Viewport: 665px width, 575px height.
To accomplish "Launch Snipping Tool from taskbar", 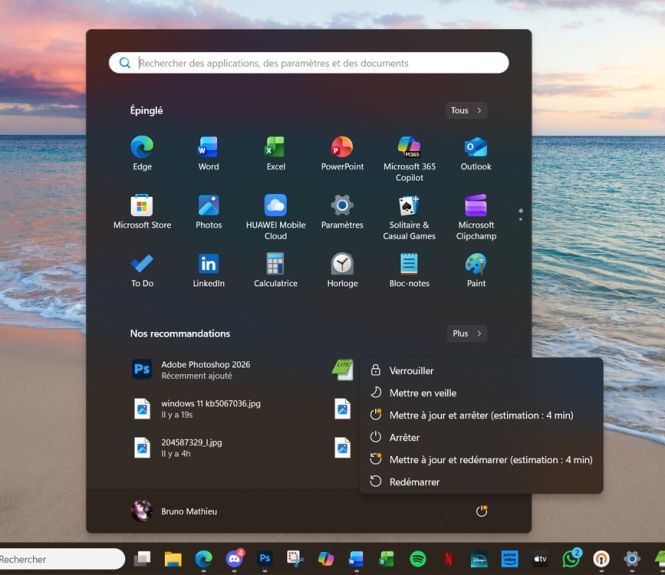I will (295, 559).
